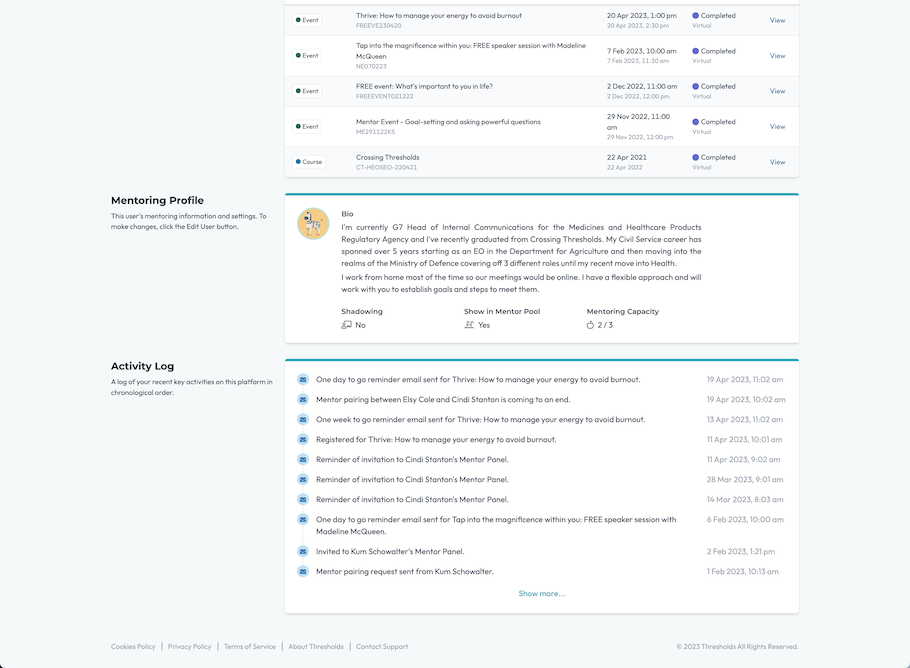View the Thrive energy burnout event
This screenshot has height=668, width=910.
pyautogui.click(x=777, y=20)
